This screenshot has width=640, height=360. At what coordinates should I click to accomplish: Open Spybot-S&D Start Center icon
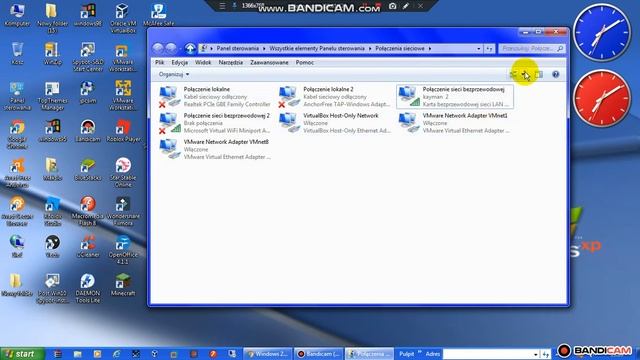[88, 56]
